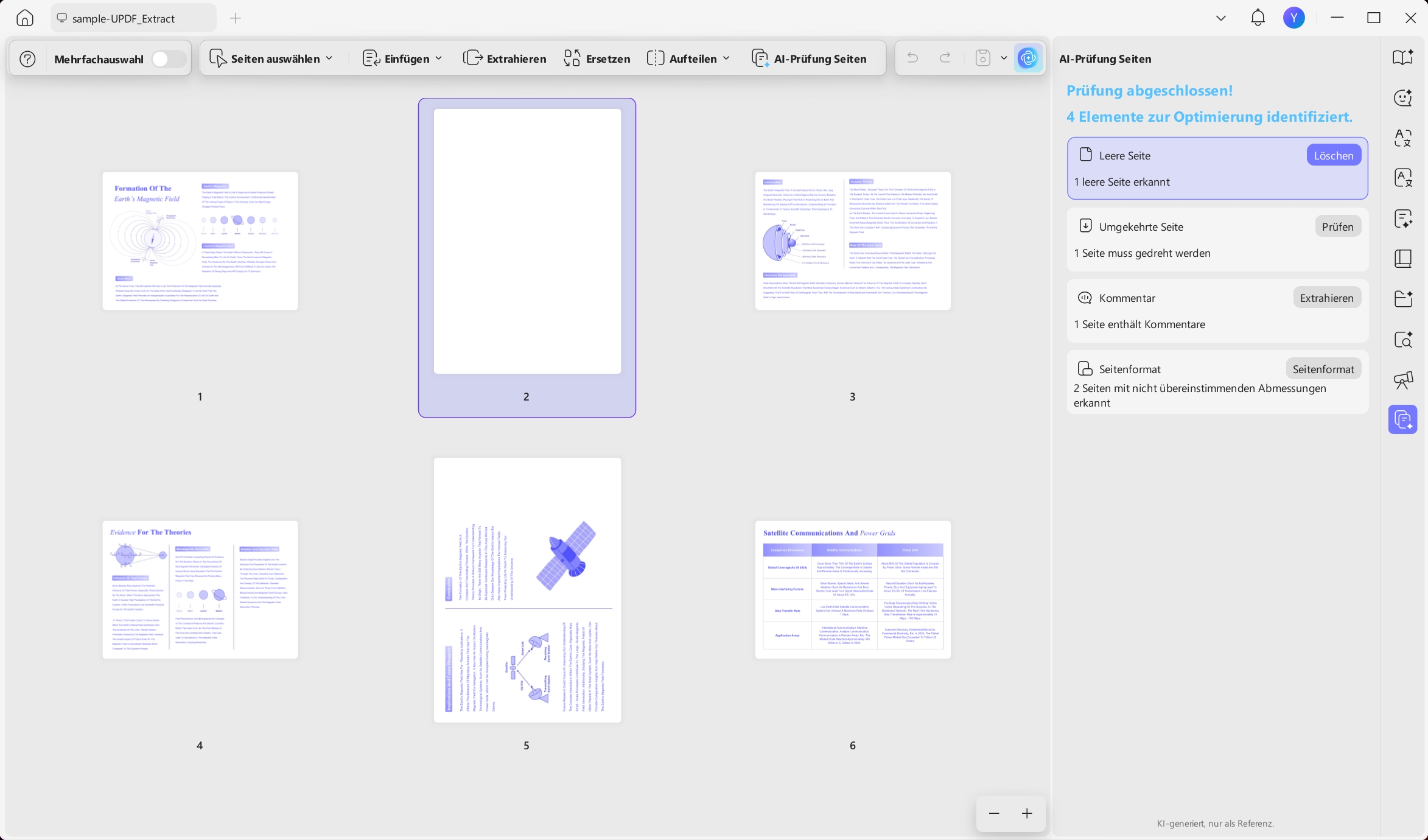Click the megaphone icon in right sidebar

(1403, 380)
